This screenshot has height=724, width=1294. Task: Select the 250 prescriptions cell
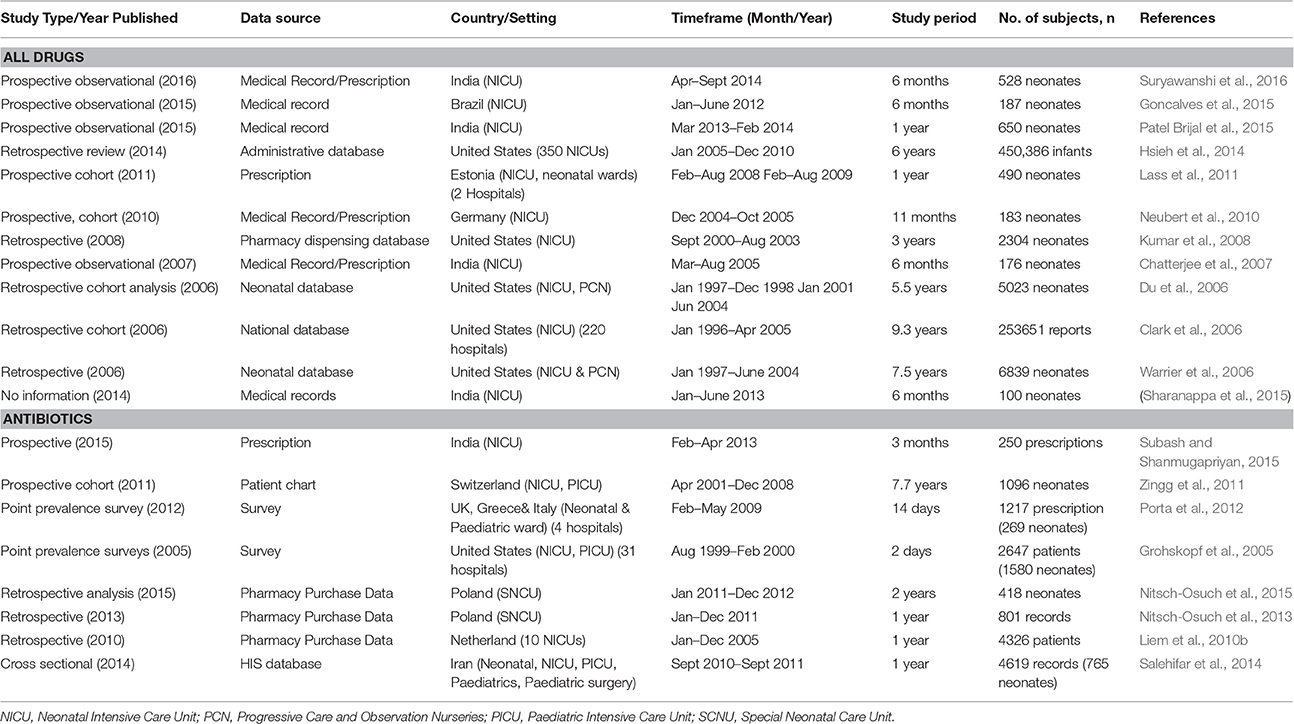pos(1049,442)
